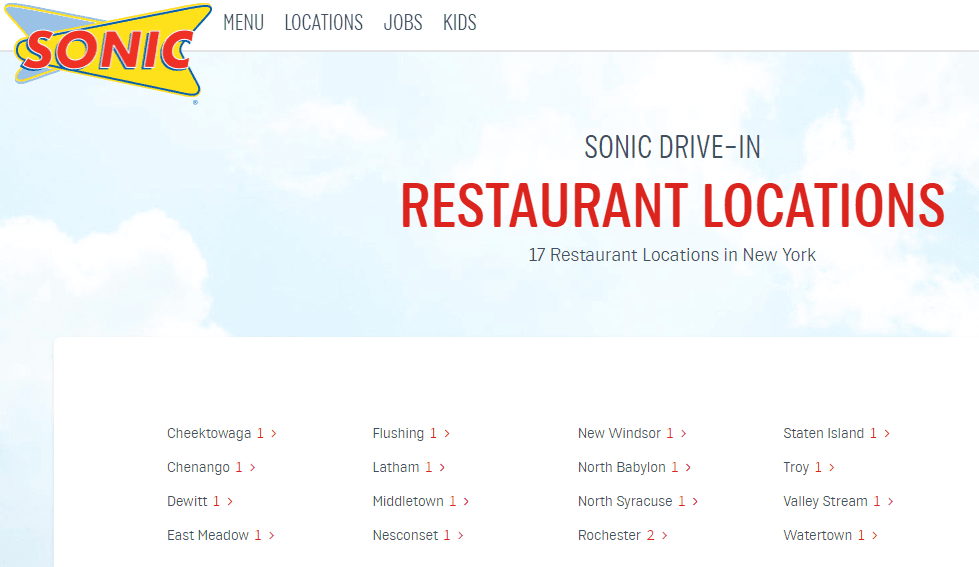979x567 pixels.
Task: Open the Middletown locations link
Action: 420,501
